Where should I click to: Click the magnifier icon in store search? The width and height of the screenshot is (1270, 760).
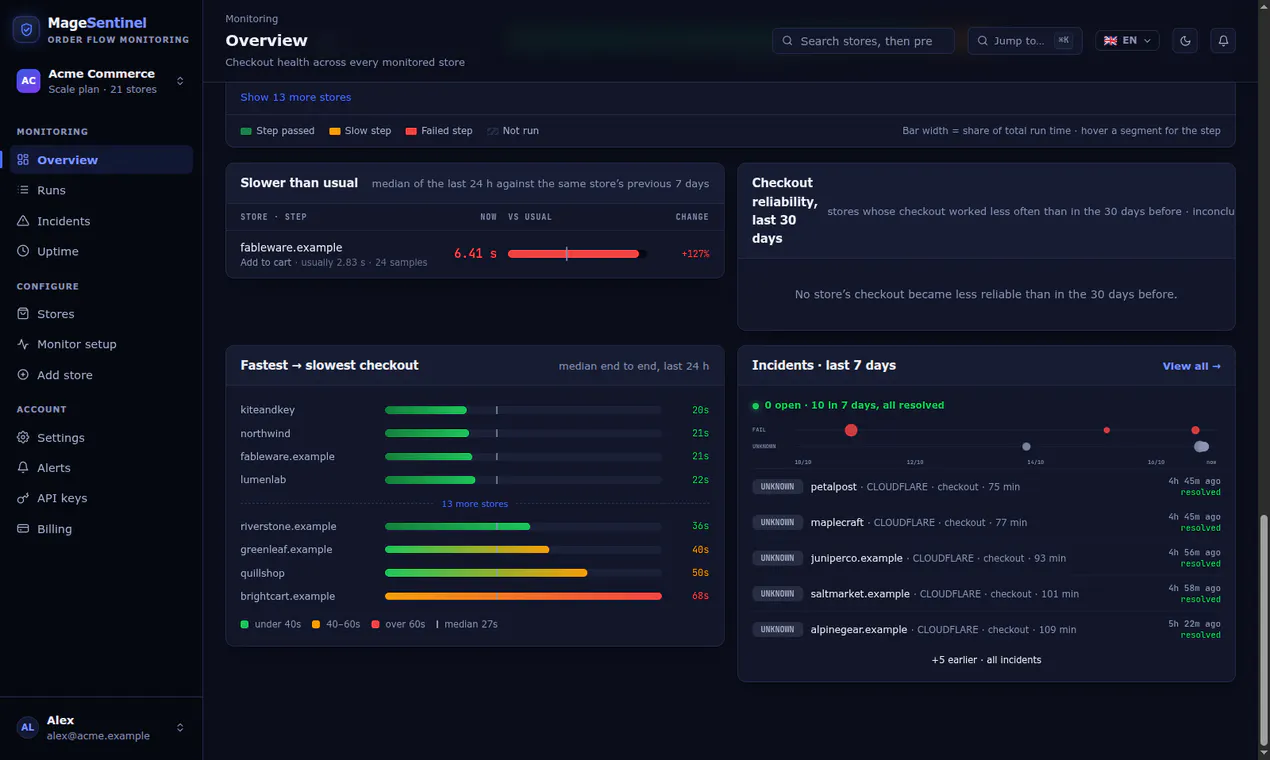788,41
